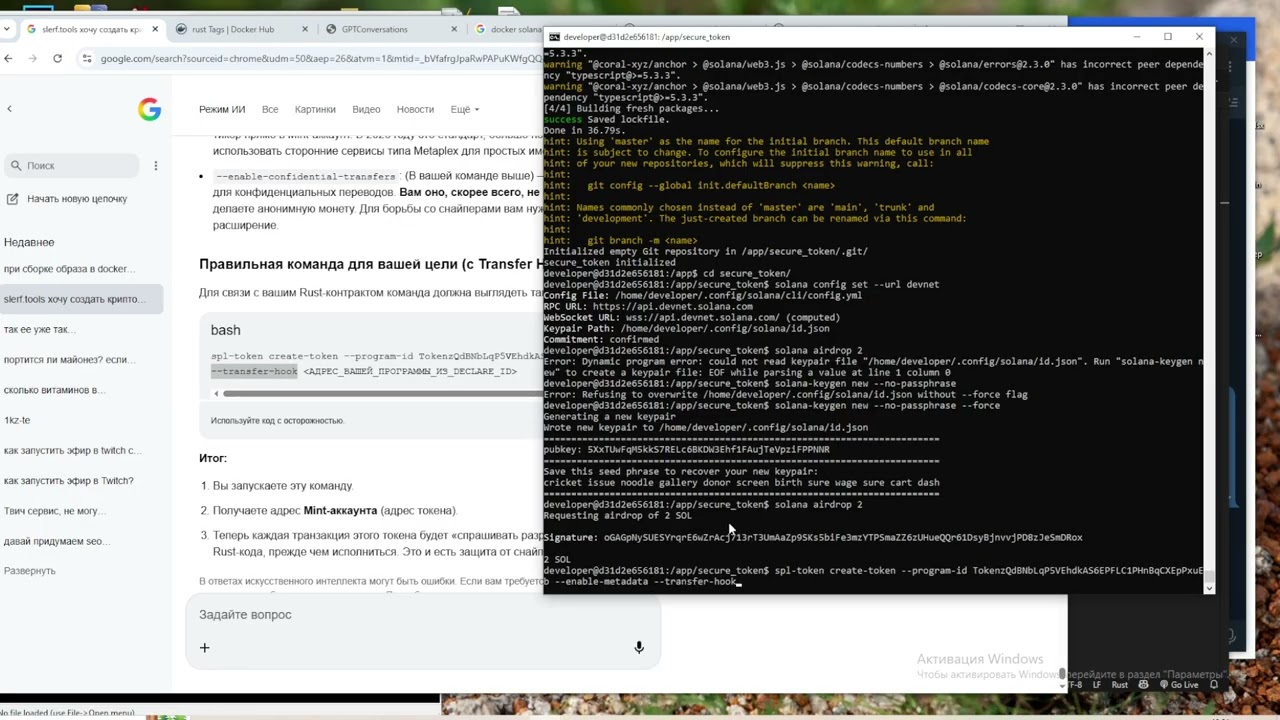Open notifications bell in VS Code status bar
The width and height of the screenshot is (1280, 720).
1213,685
